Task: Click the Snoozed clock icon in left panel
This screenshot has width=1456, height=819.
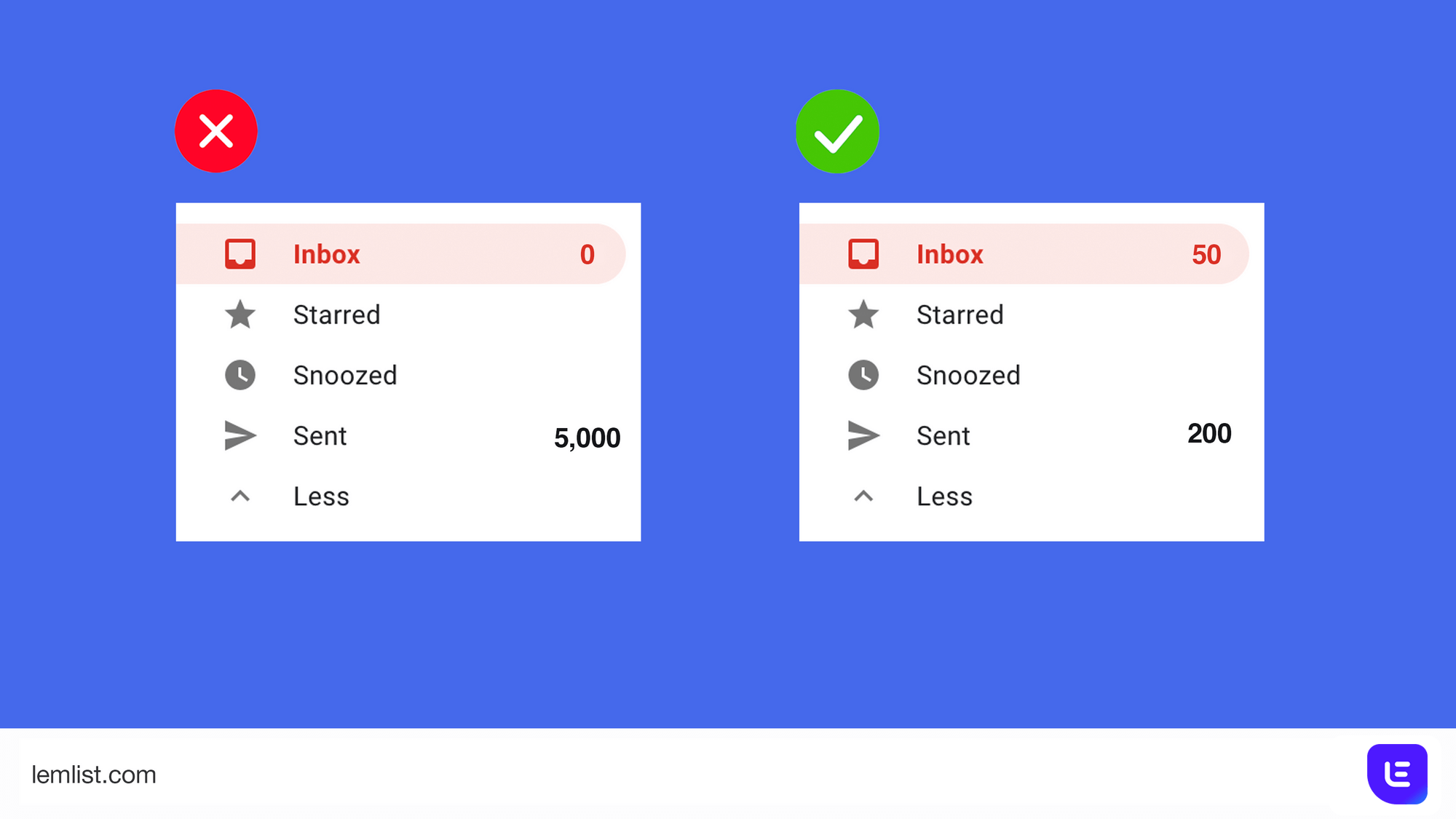Action: (240, 375)
